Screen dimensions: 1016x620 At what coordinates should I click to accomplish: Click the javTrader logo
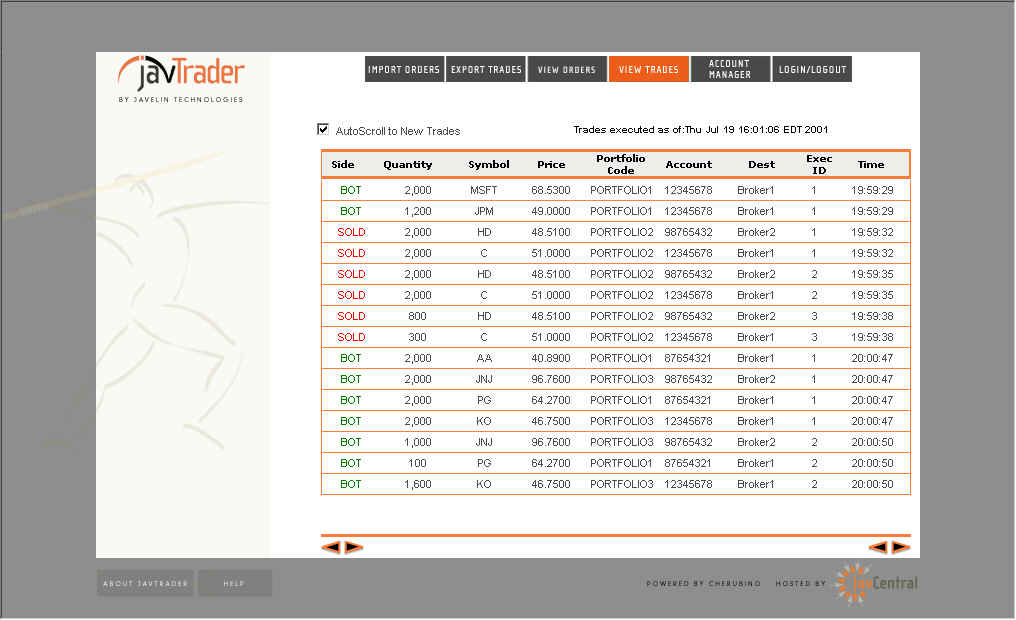pos(181,79)
